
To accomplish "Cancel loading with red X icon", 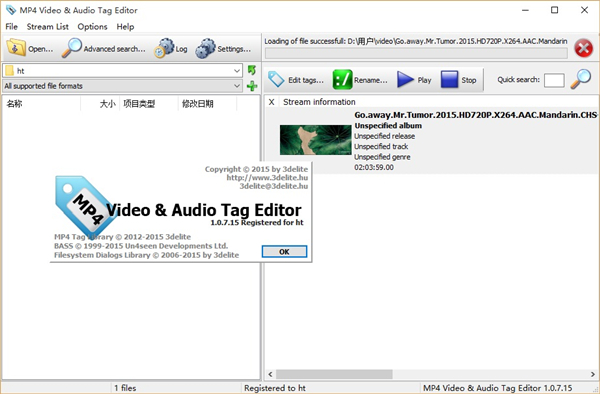I will (x=584, y=48).
